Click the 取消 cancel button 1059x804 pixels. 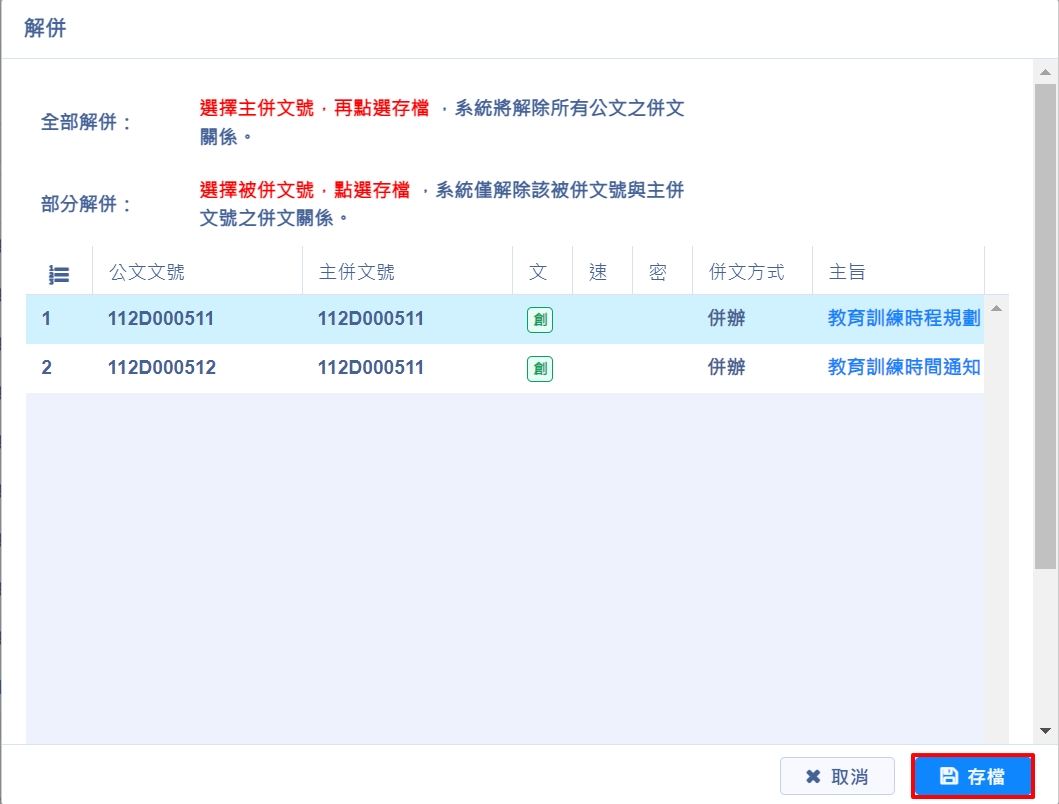click(837, 776)
